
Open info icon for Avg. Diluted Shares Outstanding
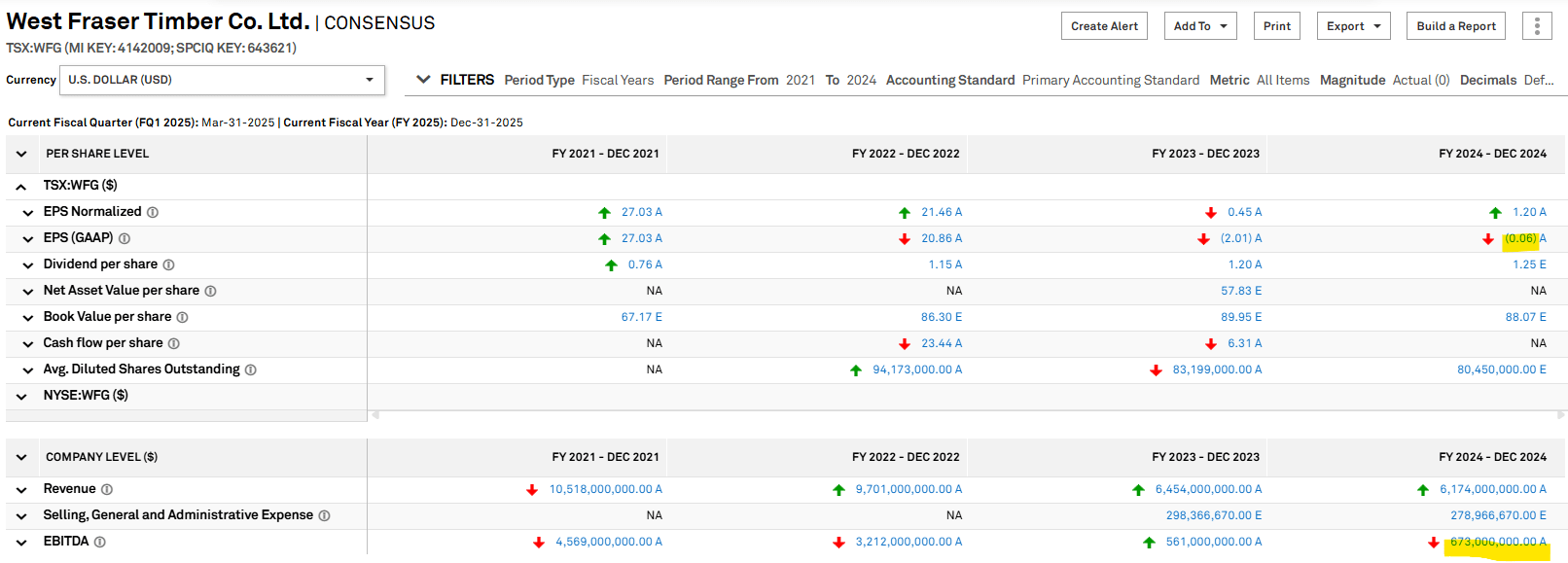point(250,369)
